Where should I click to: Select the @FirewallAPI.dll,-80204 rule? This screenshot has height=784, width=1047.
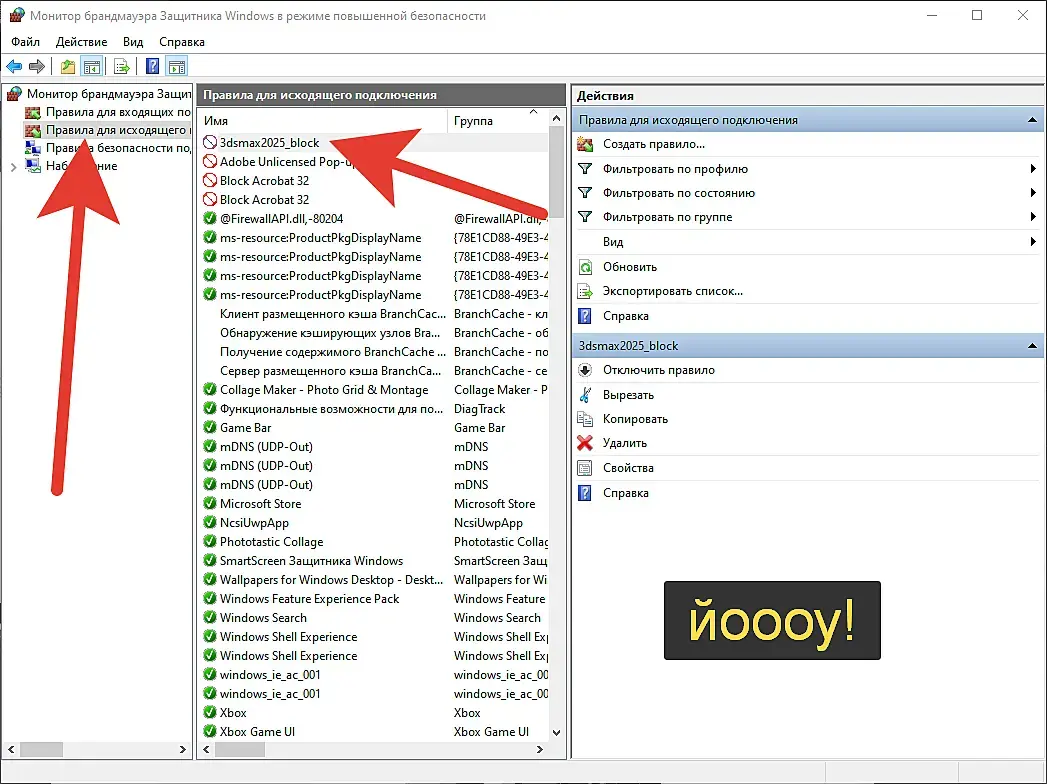[x=281, y=218]
